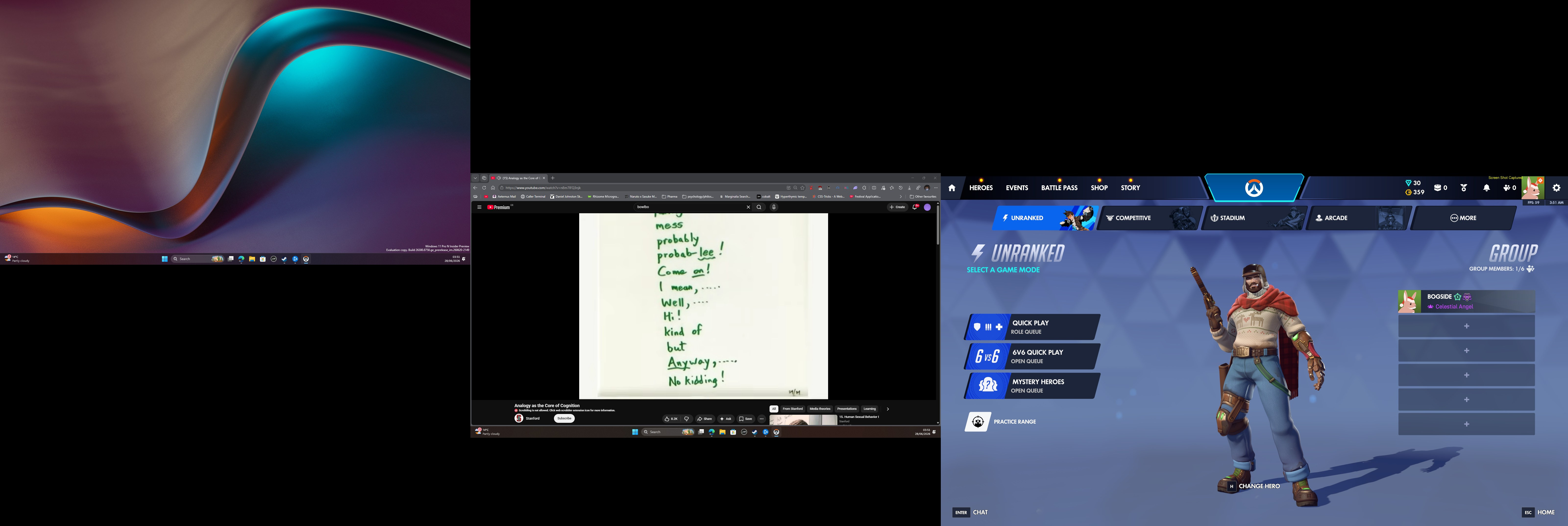This screenshot has width=1568, height=526.
Task: Go back in the Edge browser
Action: [475, 188]
